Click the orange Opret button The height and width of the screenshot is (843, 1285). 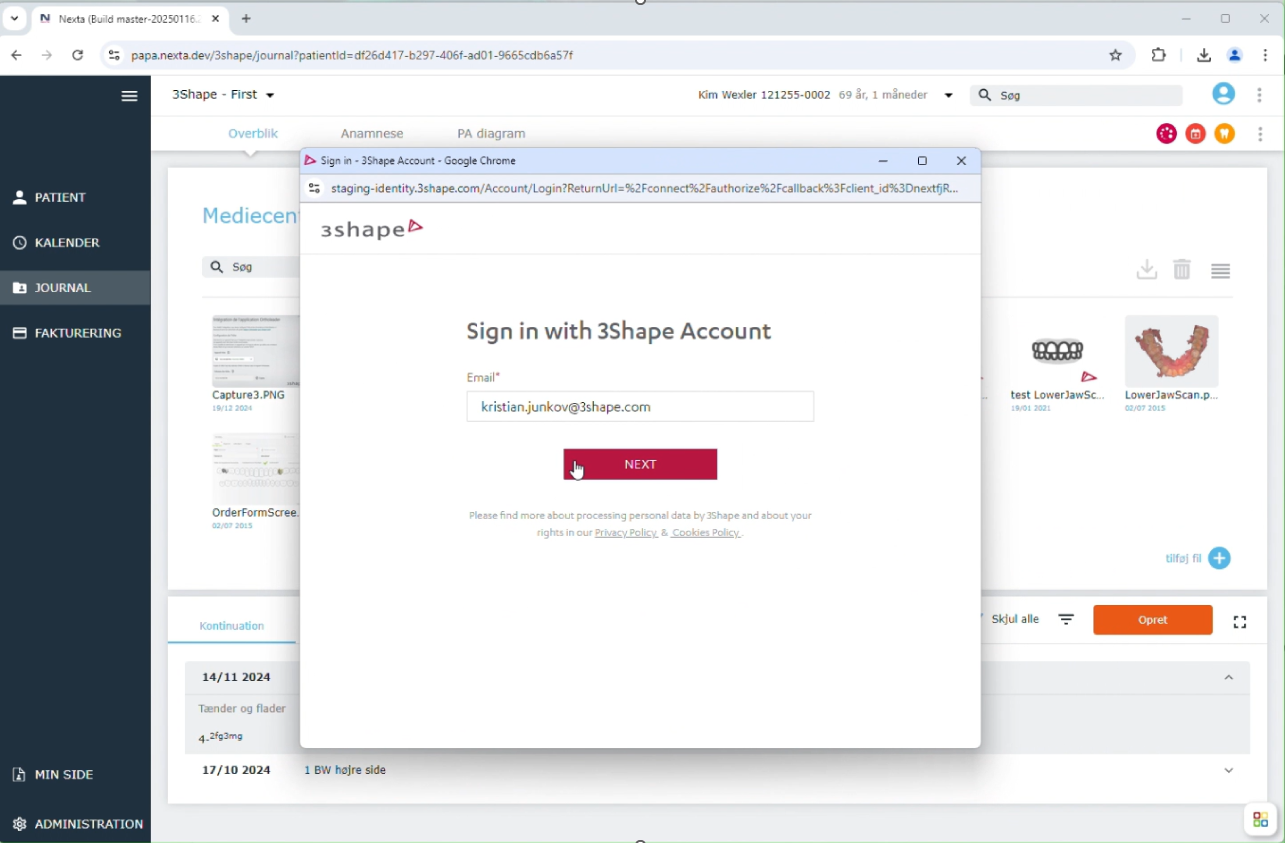[x=1153, y=620]
